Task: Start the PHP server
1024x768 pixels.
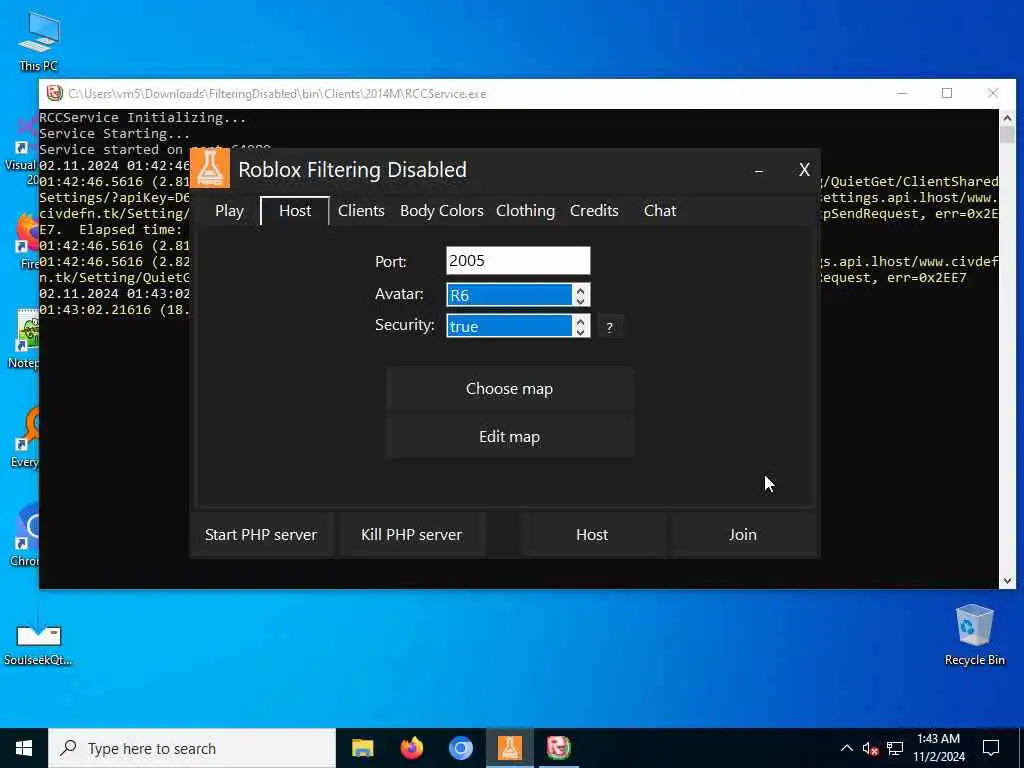Action: coord(261,534)
